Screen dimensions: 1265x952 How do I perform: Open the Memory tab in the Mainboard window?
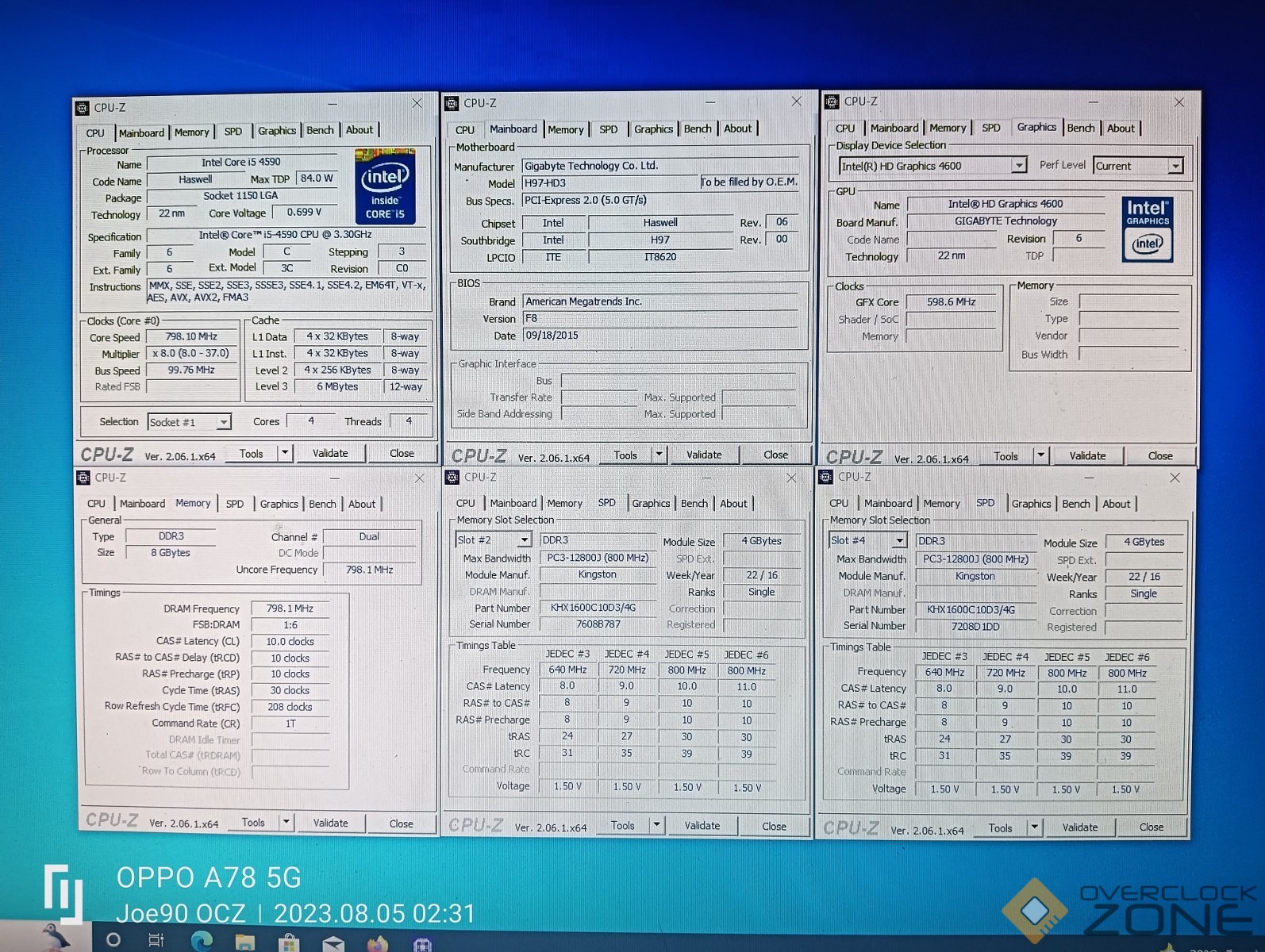click(x=565, y=129)
